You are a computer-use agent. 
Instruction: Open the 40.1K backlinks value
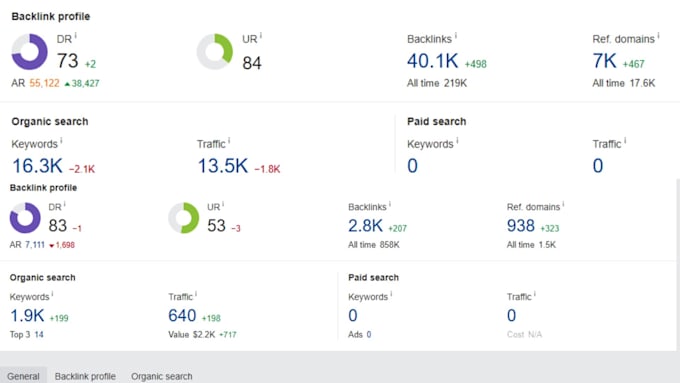pos(432,61)
